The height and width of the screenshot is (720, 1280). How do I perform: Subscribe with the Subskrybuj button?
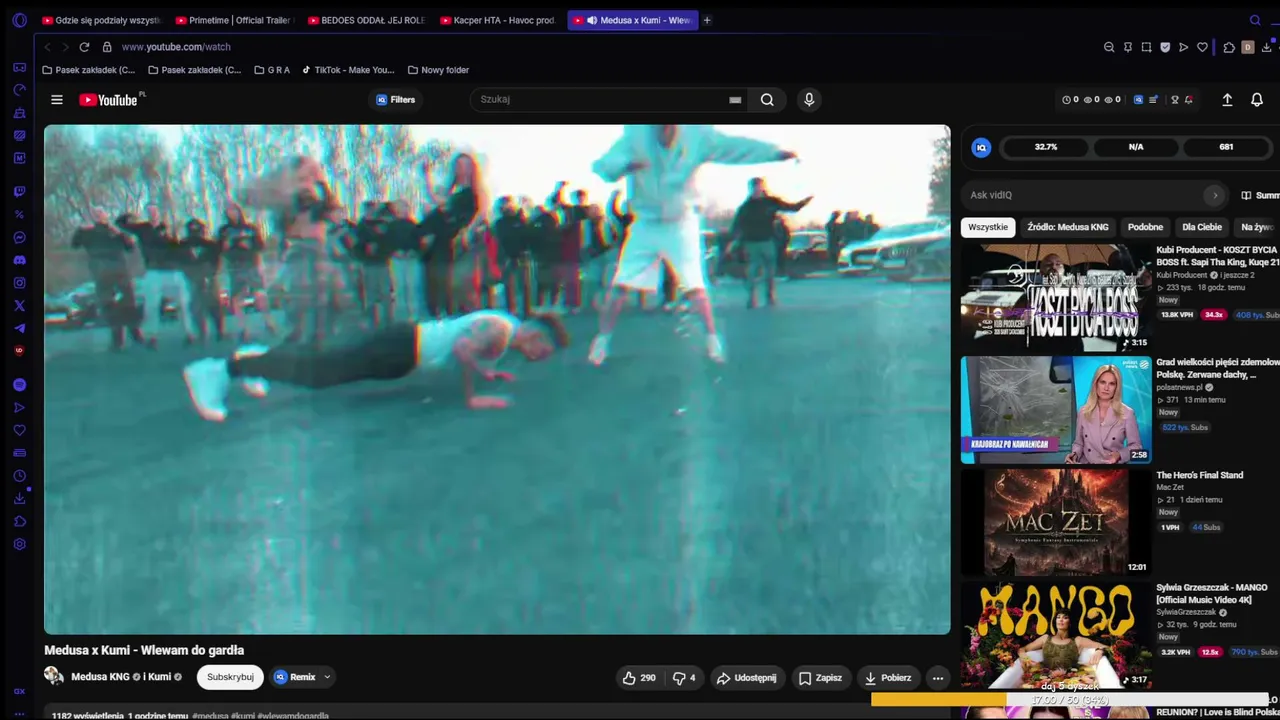tap(230, 677)
